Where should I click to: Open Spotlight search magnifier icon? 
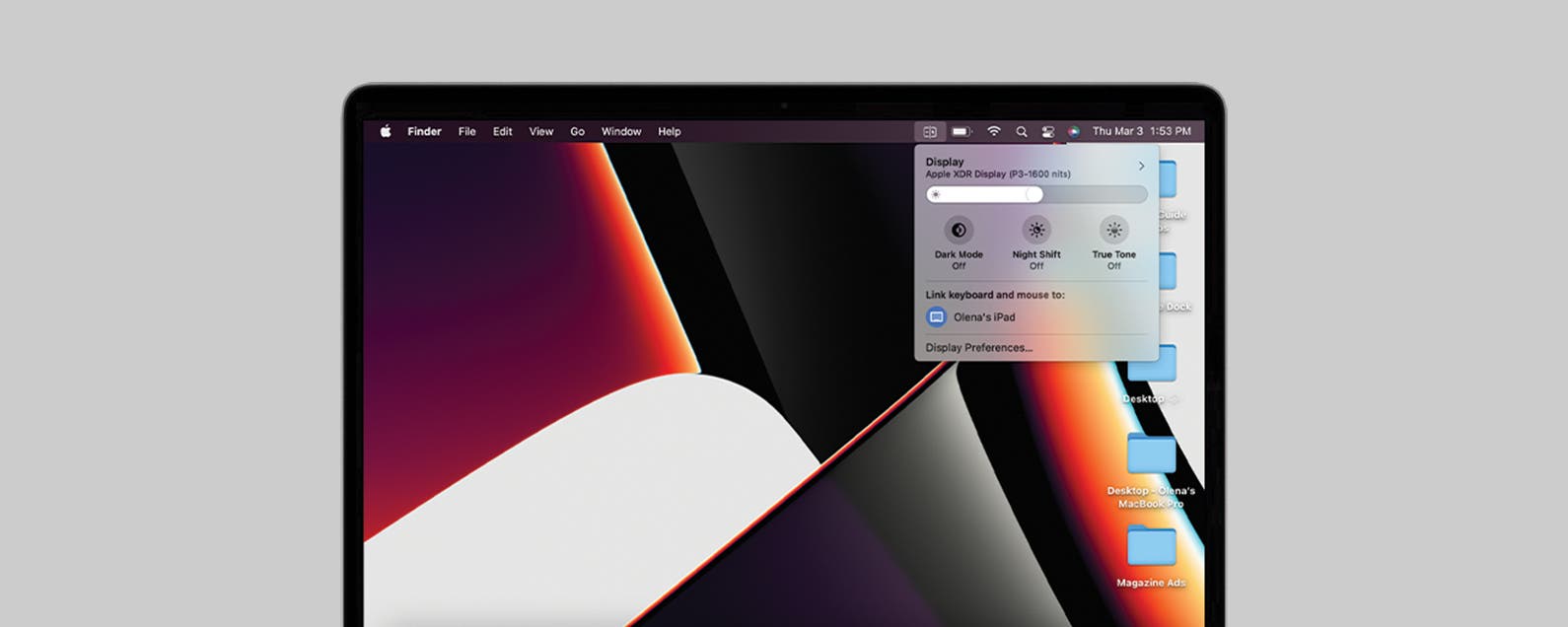pos(1022,131)
